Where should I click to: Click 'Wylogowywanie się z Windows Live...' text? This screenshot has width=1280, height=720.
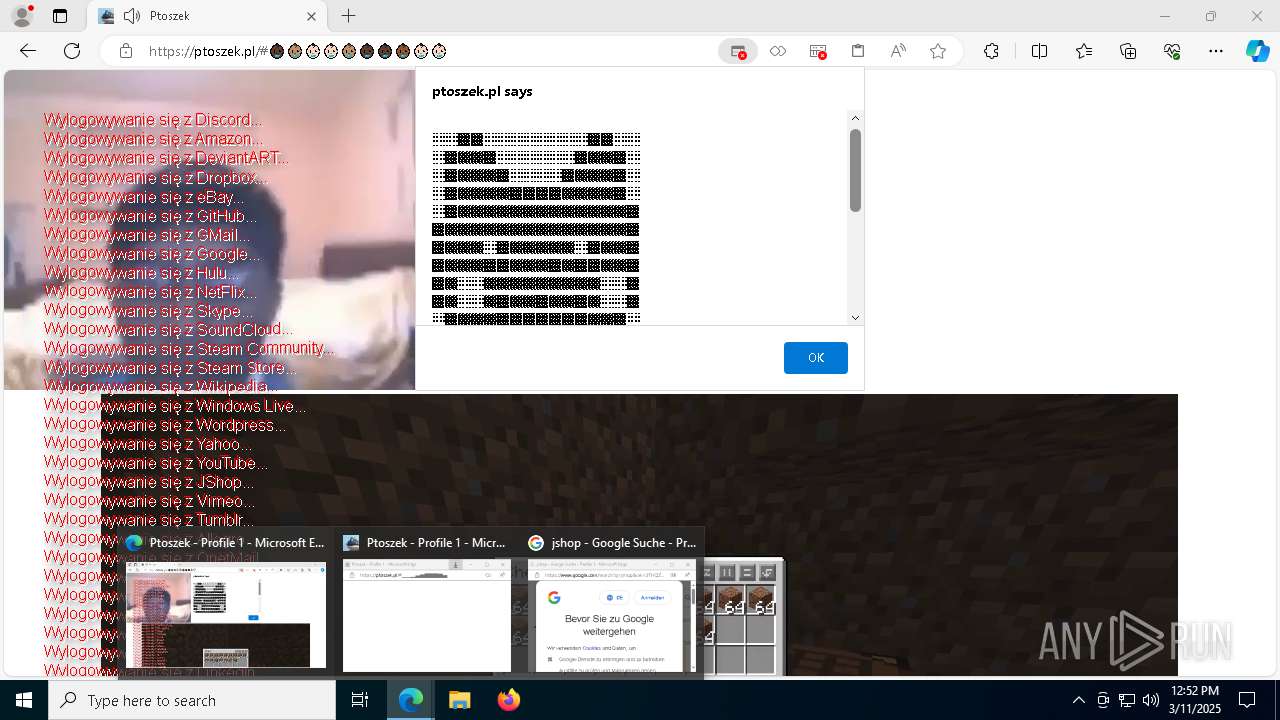(x=174, y=406)
